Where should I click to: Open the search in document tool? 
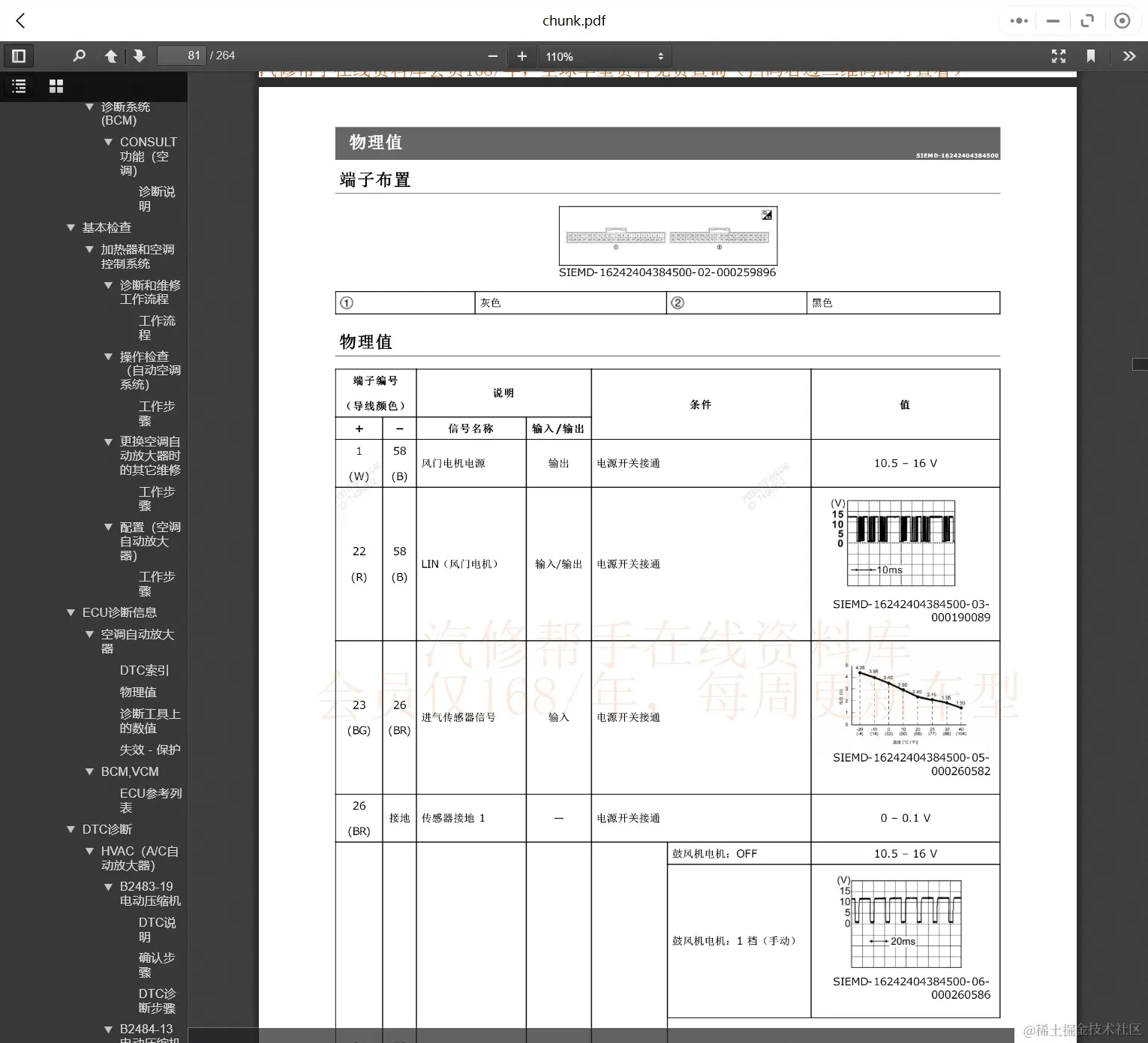point(79,56)
